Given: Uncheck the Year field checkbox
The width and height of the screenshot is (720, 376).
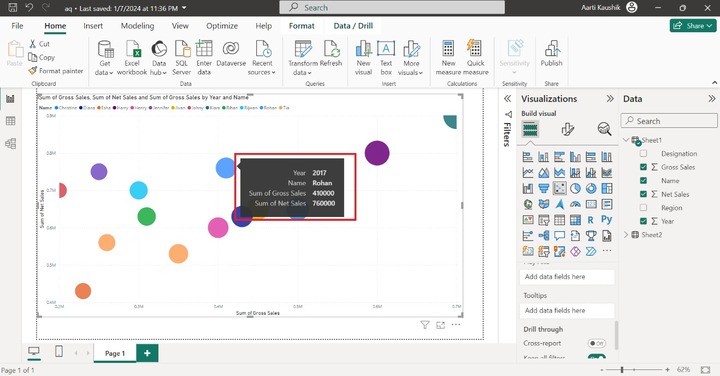Looking at the screenshot, I should (x=643, y=221).
